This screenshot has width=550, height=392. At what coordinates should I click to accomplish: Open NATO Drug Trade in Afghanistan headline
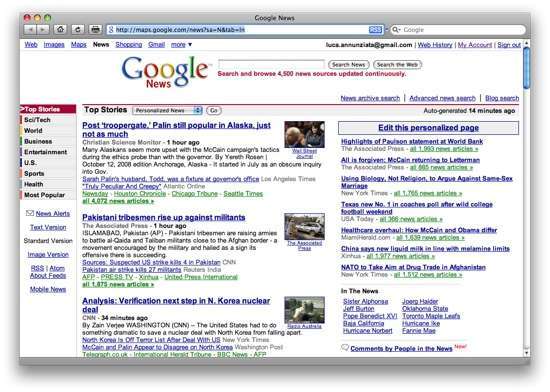[414, 267]
